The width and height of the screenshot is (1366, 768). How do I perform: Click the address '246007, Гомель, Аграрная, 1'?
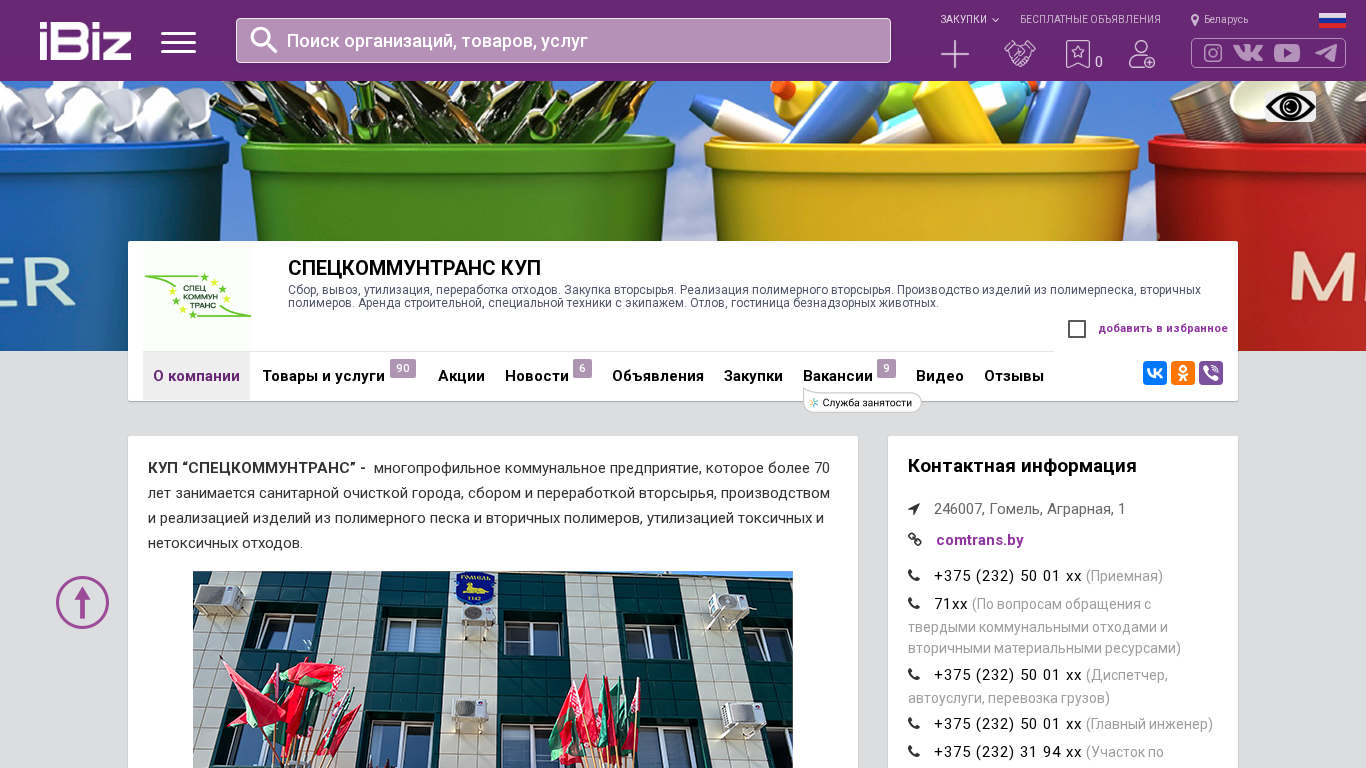pos(1030,509)
